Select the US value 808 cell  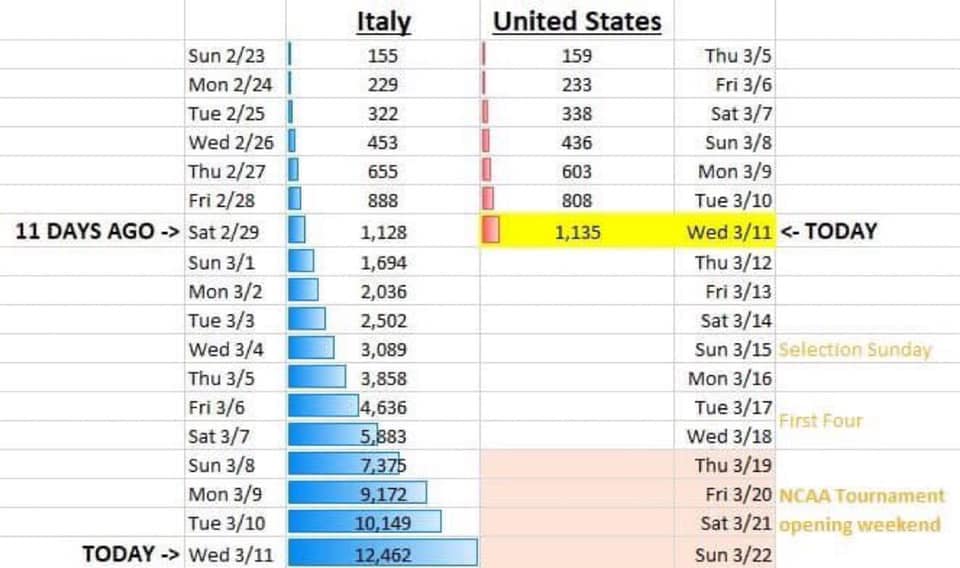click(577, 200)
